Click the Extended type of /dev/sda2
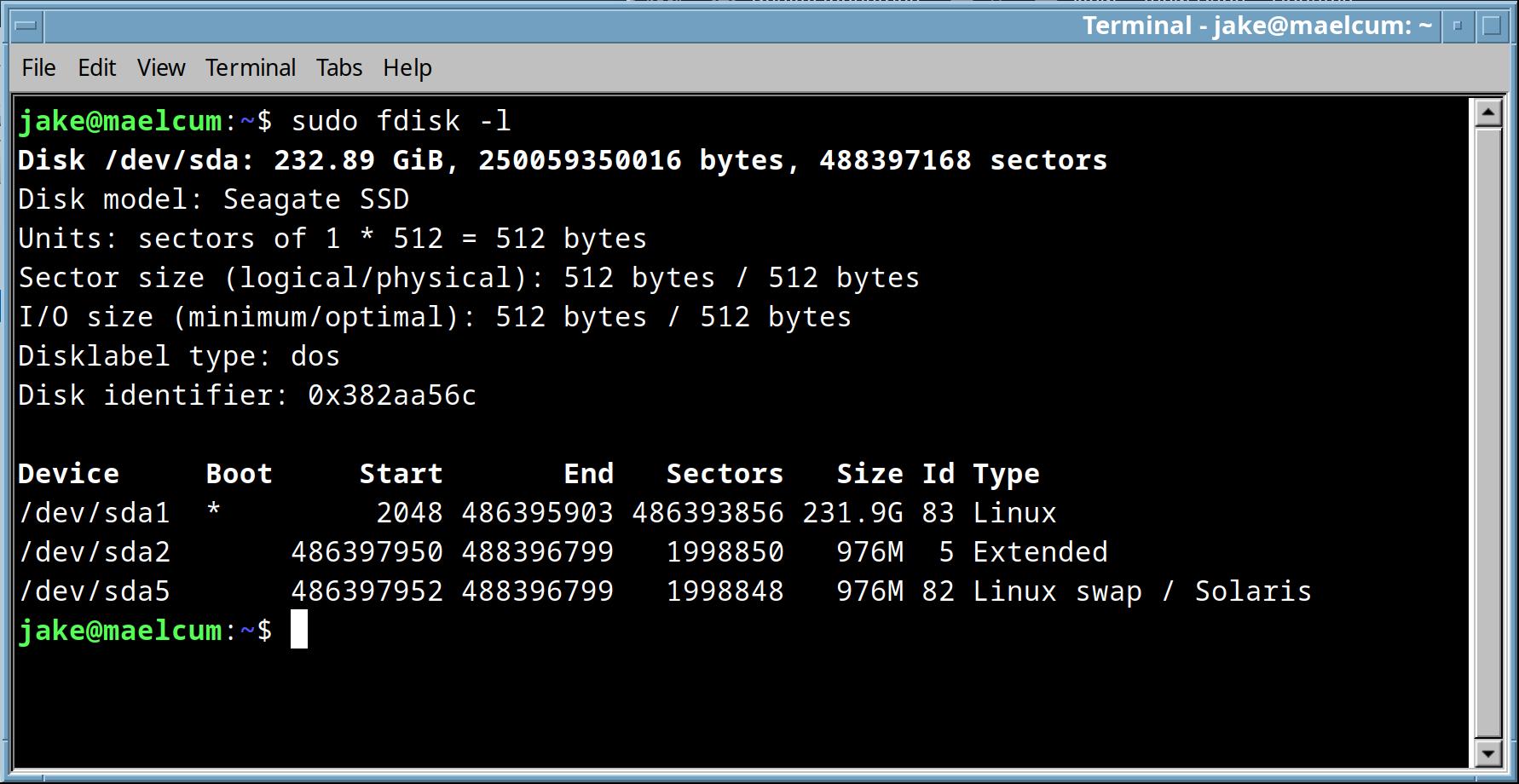Screen dimensions: 1519x784 click(1040, 552)
